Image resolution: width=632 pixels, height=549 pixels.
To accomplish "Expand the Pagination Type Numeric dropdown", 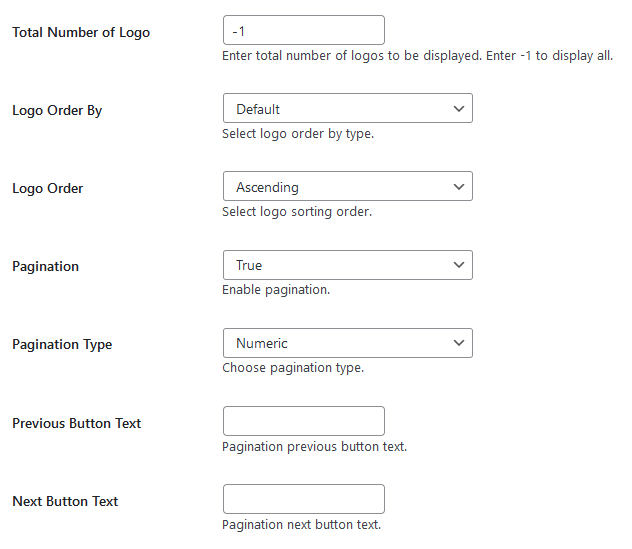I will pos(347,343).
